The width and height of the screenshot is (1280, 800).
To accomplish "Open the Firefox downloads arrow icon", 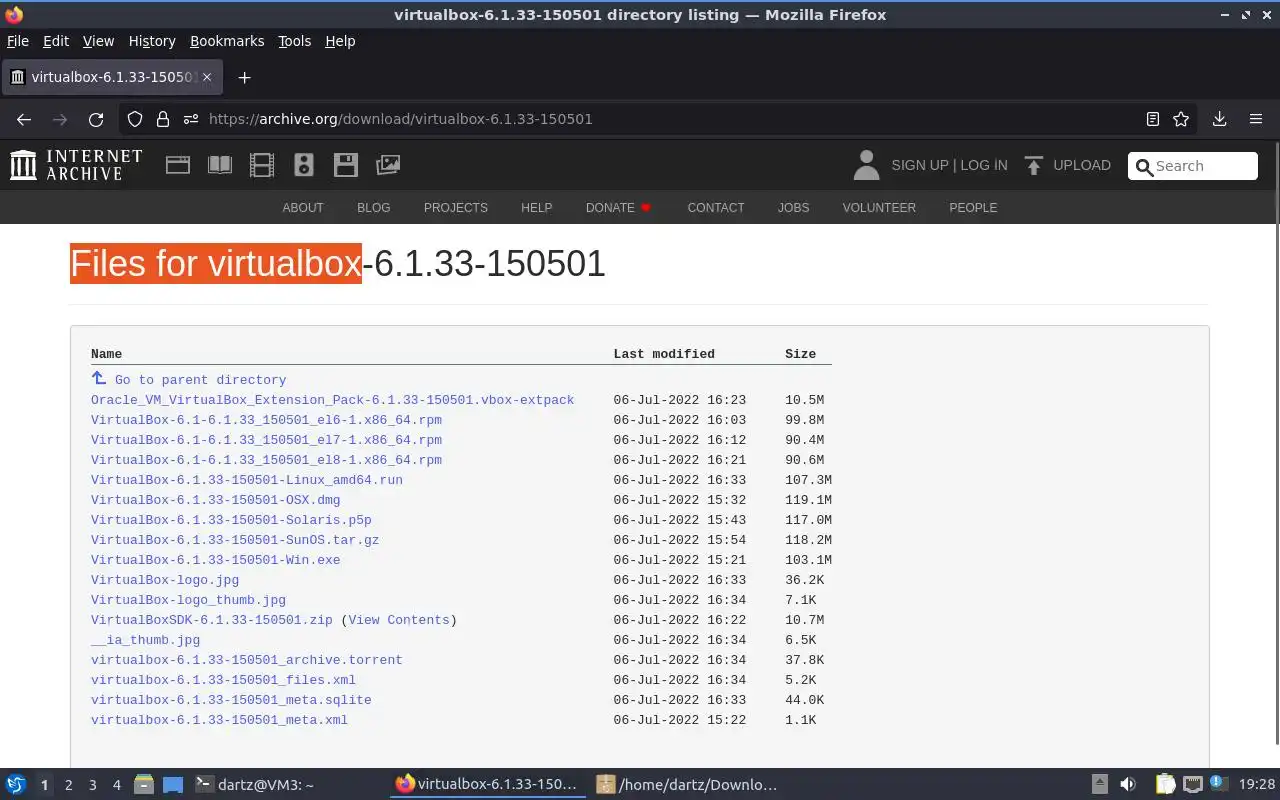I will click(1219, 119).
